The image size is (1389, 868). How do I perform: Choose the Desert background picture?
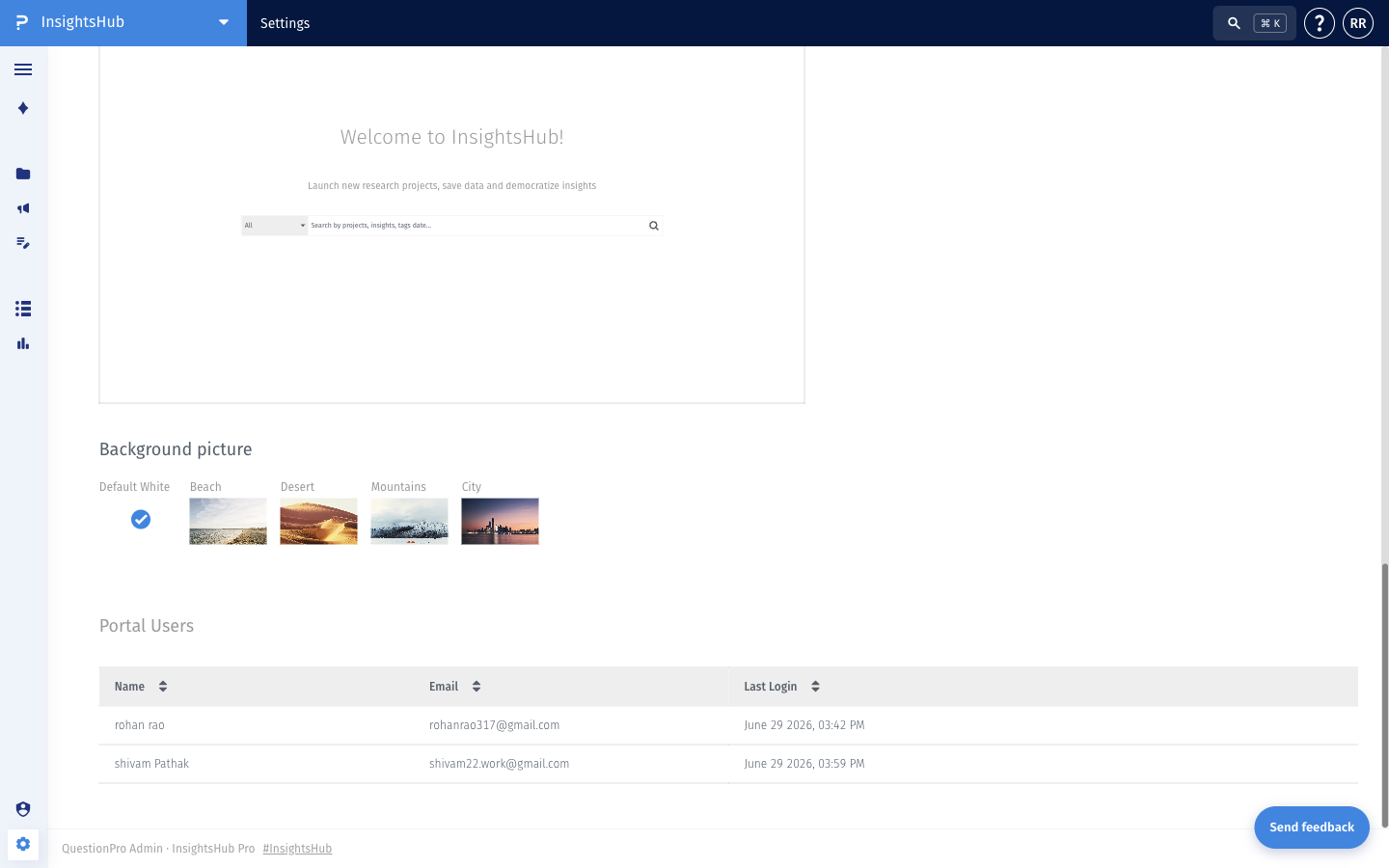(318, 522)
